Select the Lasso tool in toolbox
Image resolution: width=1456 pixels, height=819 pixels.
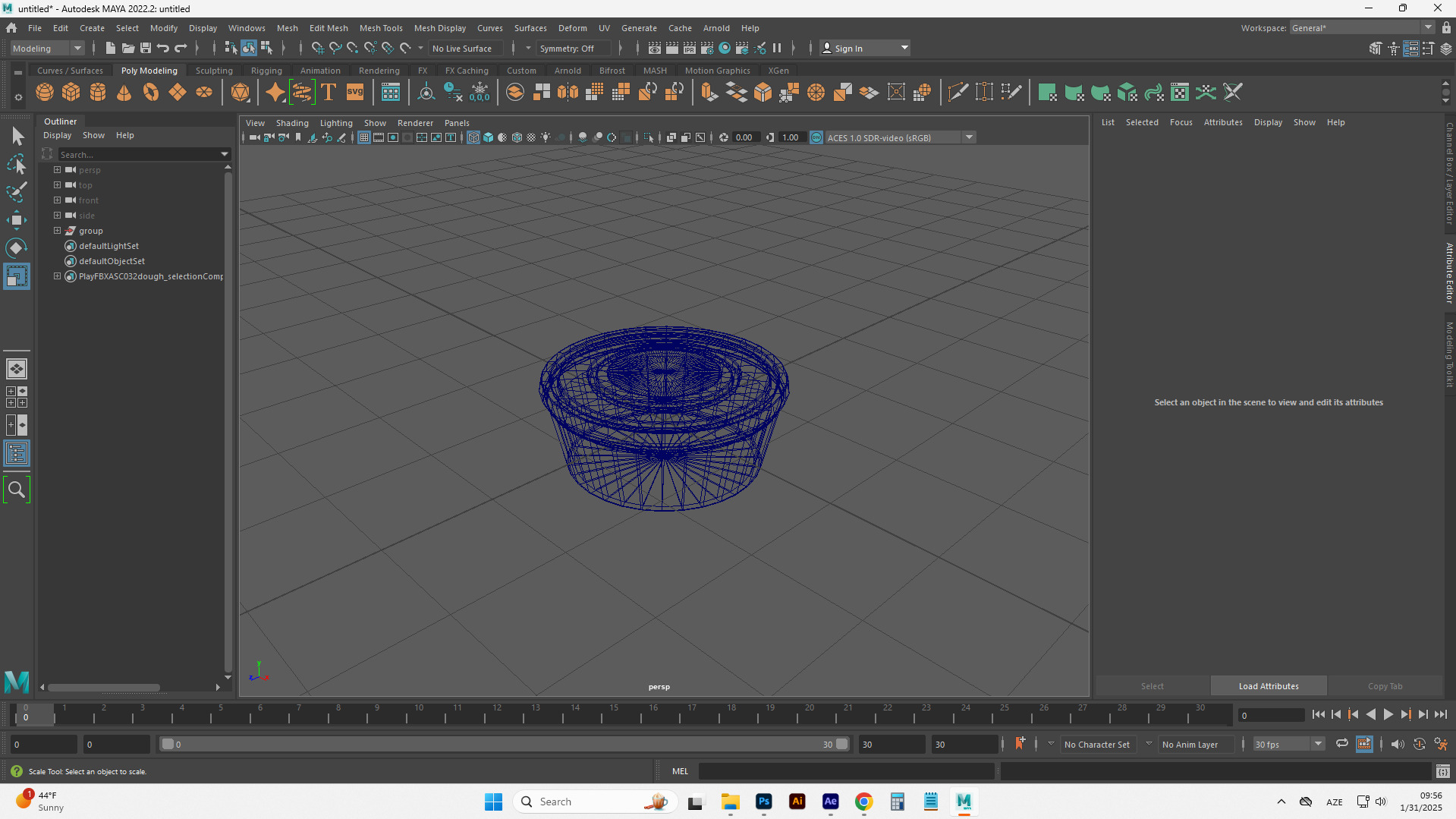click(x=17, y=164)
